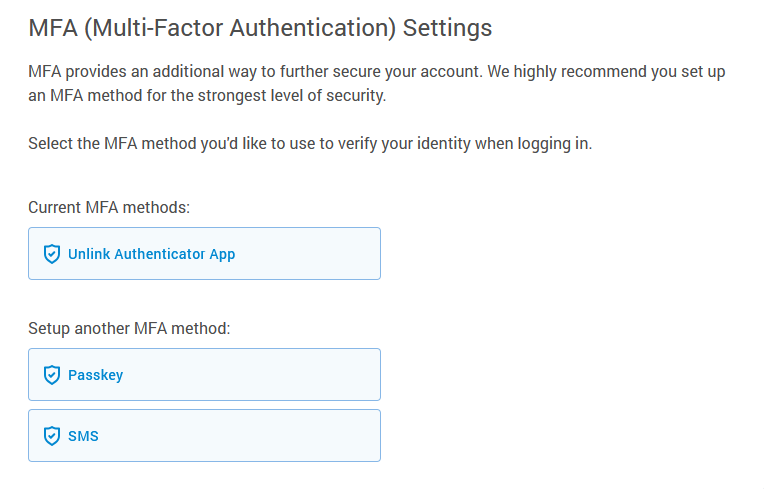Click the 'Current MFA methods:' label
Screen dimensions: 764x489
(x=109, y=207)
